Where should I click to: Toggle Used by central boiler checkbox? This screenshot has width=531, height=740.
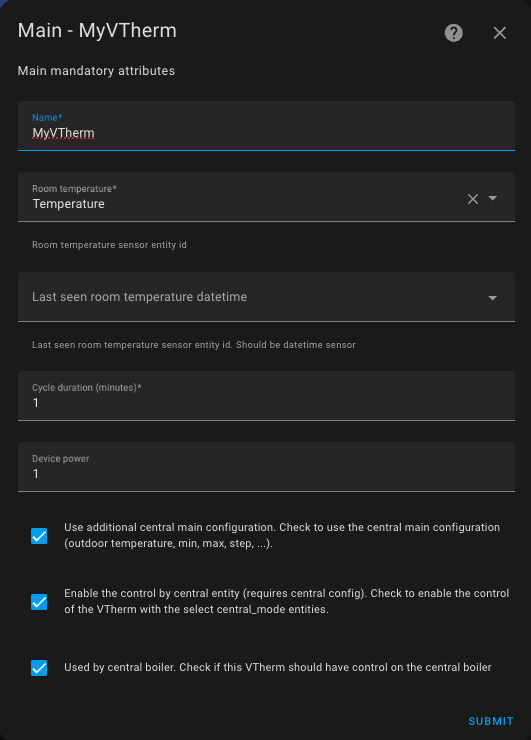[39, 668]
